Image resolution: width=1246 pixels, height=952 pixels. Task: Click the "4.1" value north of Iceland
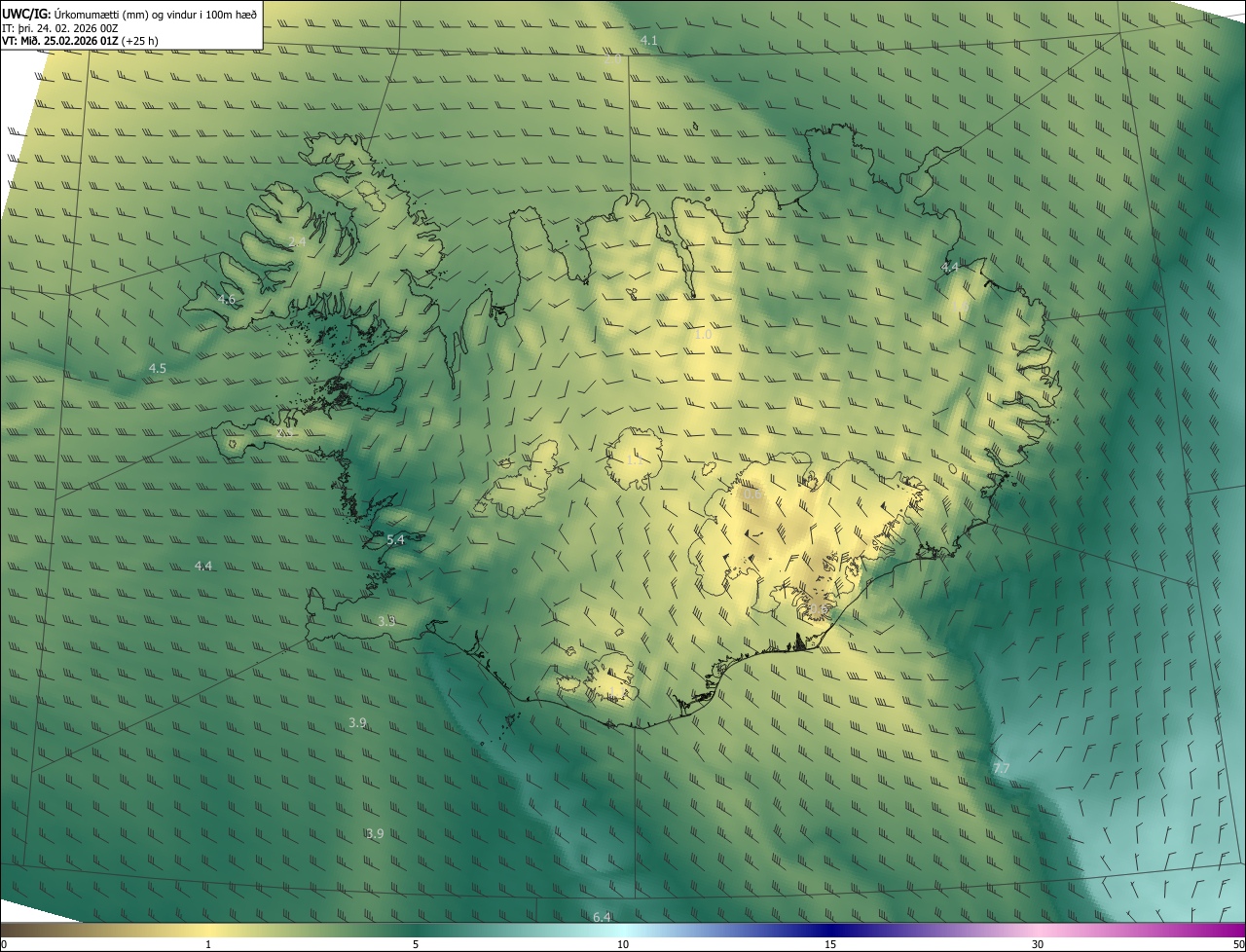point(649,40)
